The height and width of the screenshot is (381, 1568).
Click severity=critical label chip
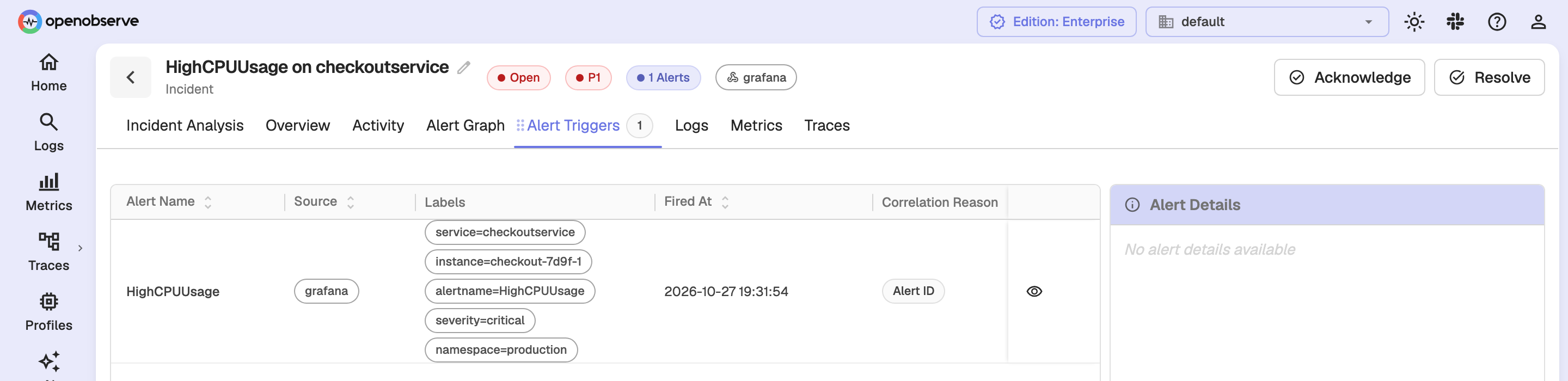coord(480,320)
